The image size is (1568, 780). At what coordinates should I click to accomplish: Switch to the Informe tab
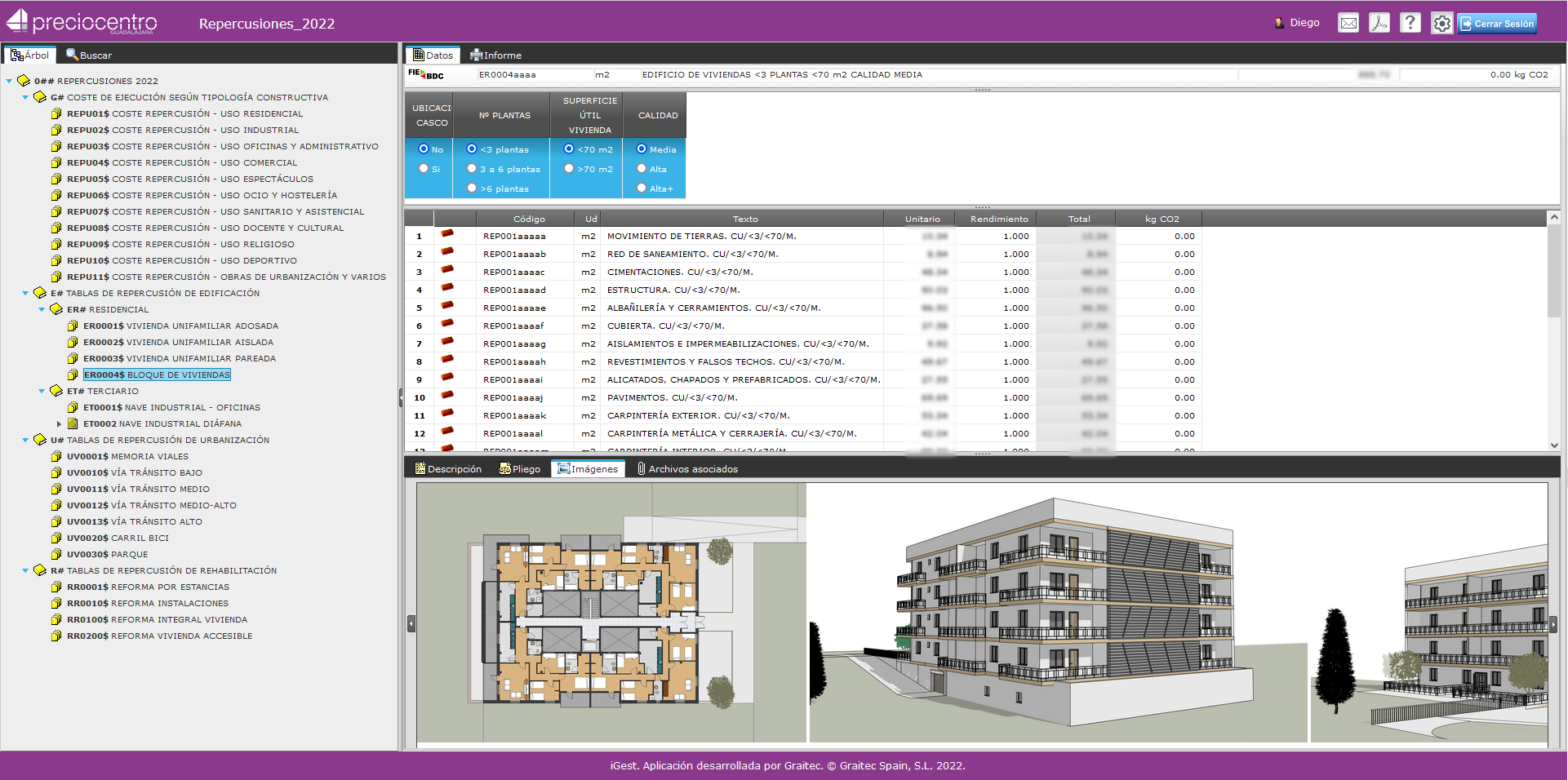pyautogui.click(x=495, y=55)
